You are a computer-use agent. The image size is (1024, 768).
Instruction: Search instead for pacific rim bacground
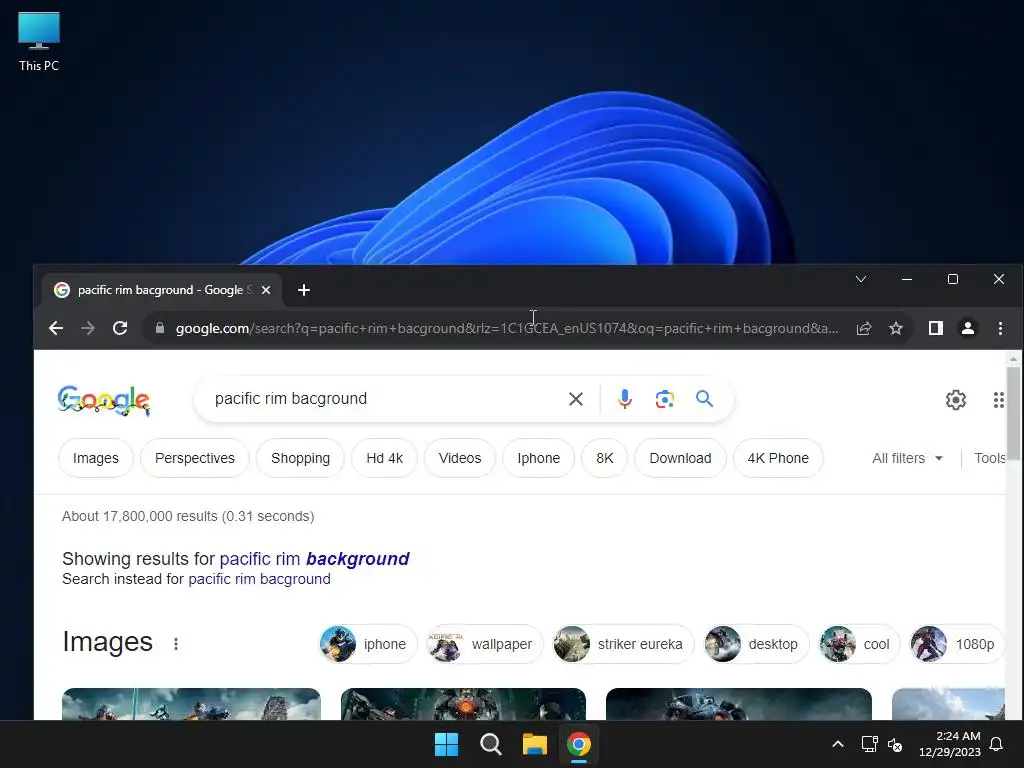[259, 579]
